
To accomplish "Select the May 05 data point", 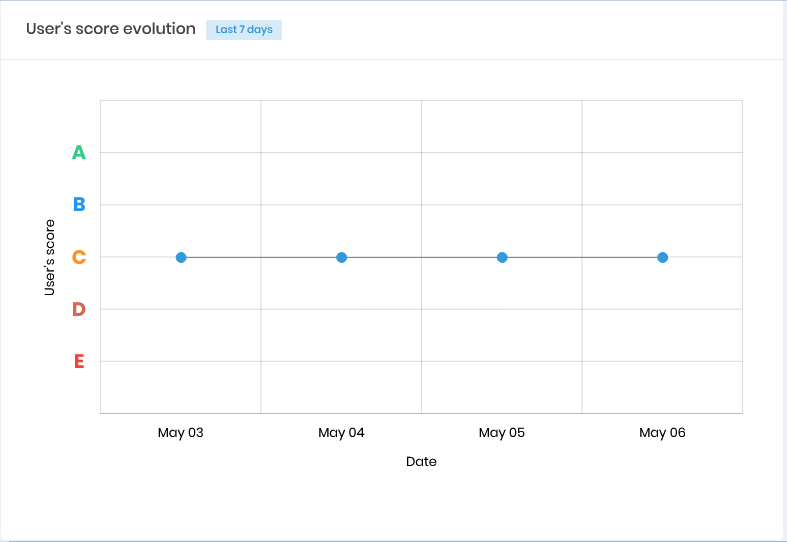I will [502, 257].
